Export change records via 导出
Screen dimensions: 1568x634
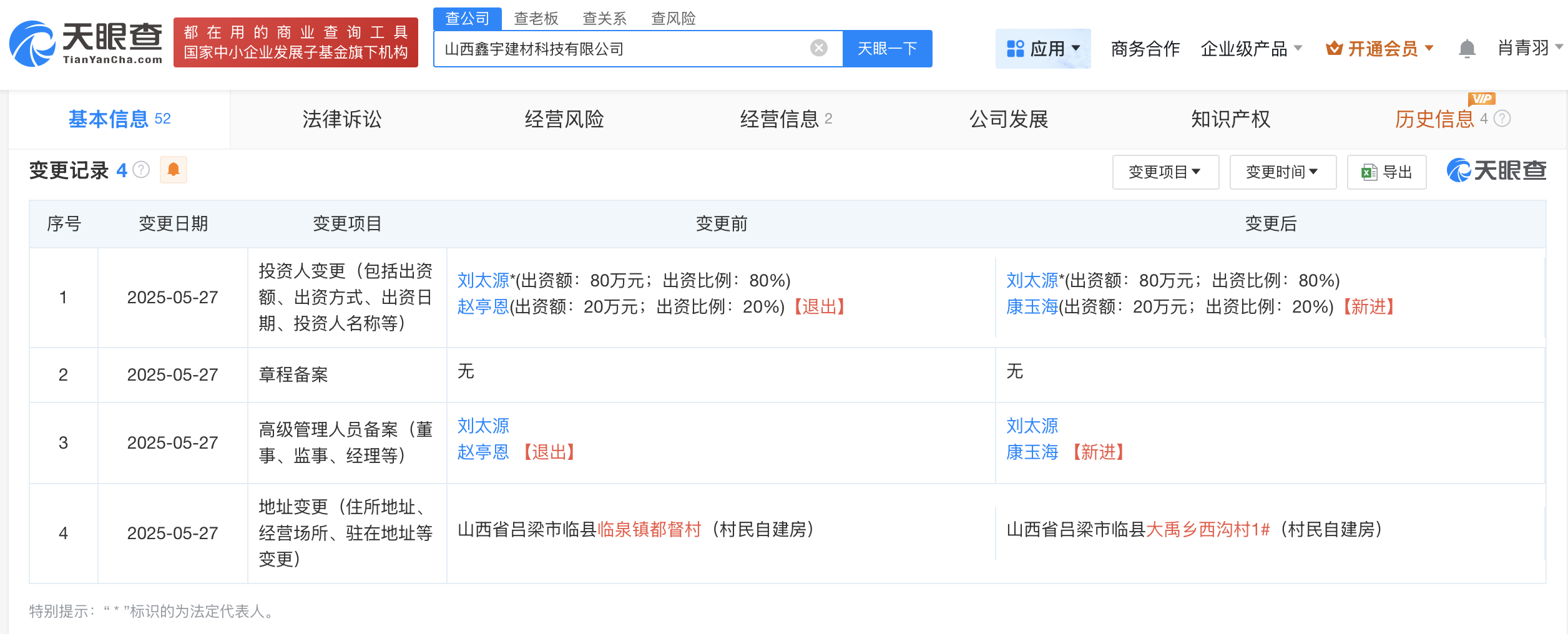point(1386,172)
